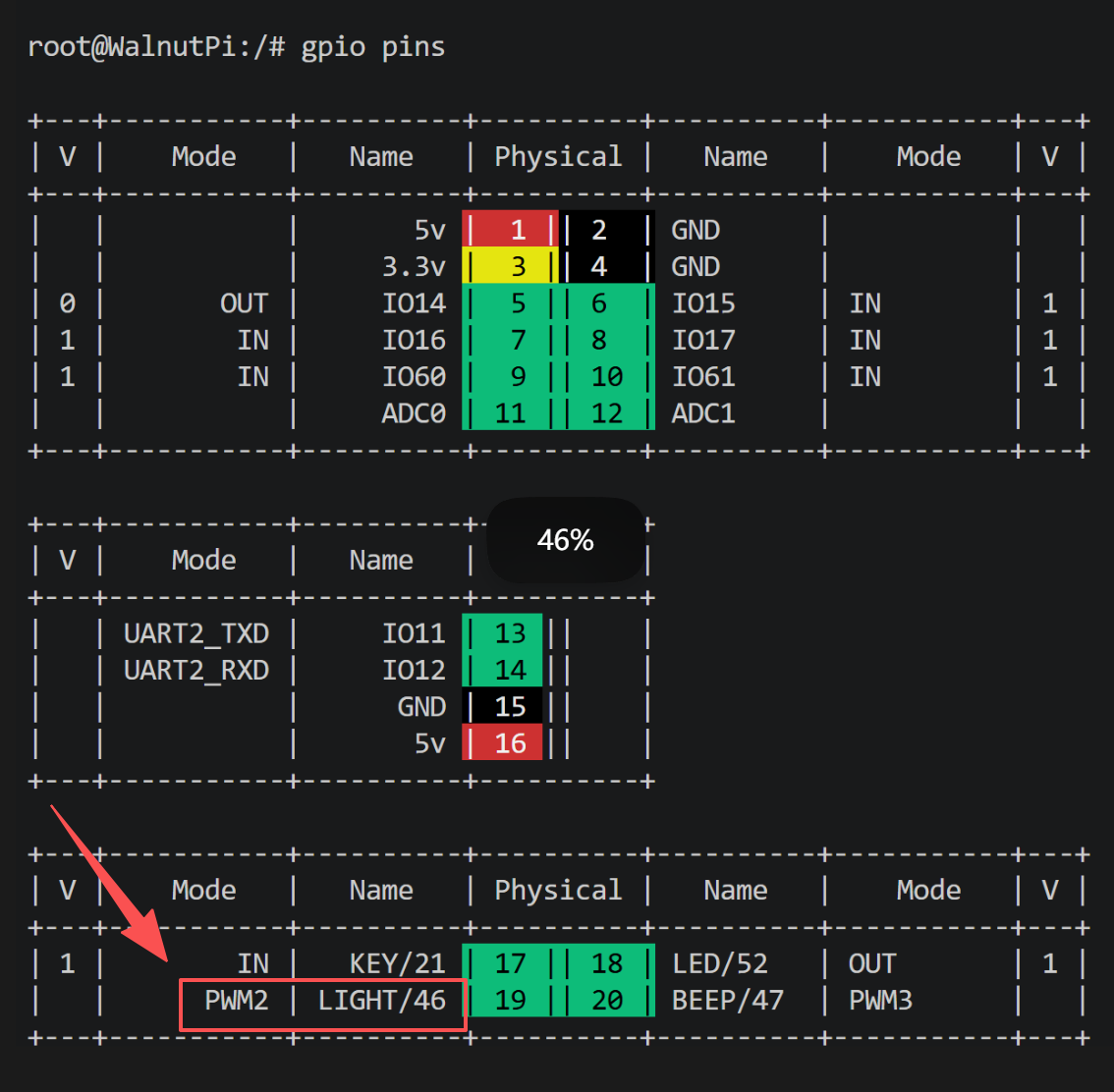Click the IO61 pin name
The height and width of the screenshot is (1092, 1114).
tap(703, 377)
